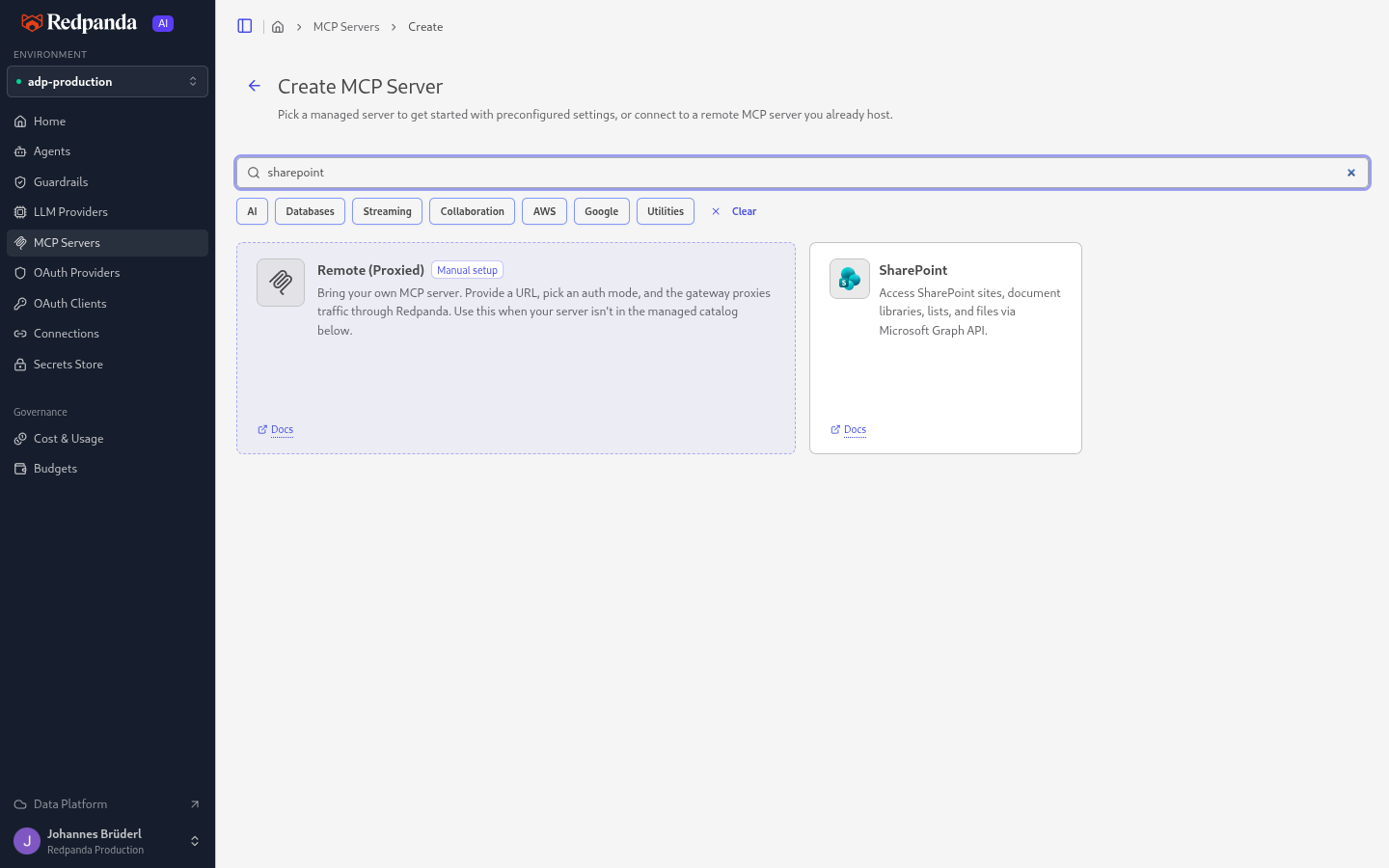This screenshot has height=868, width=1389.
Task: Open the Secrets Store page
Action: pyautogui.click(x=107, y=365)
